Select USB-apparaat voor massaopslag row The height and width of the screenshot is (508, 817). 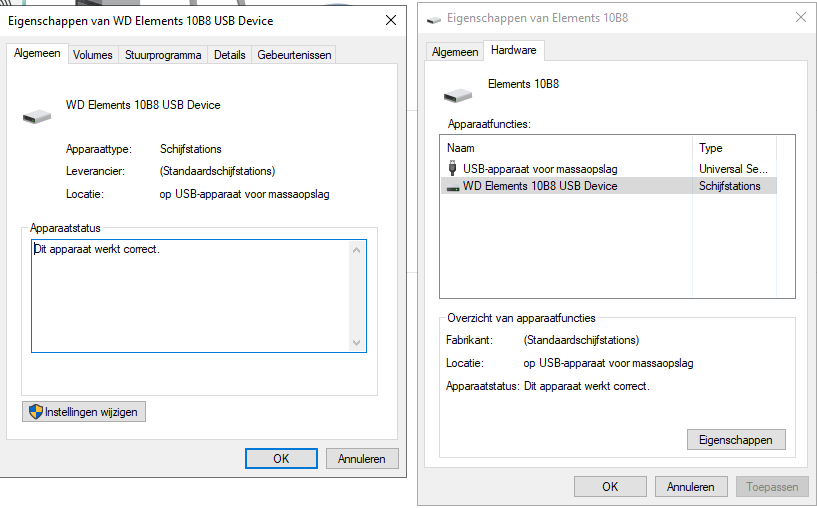pos(540,169)
